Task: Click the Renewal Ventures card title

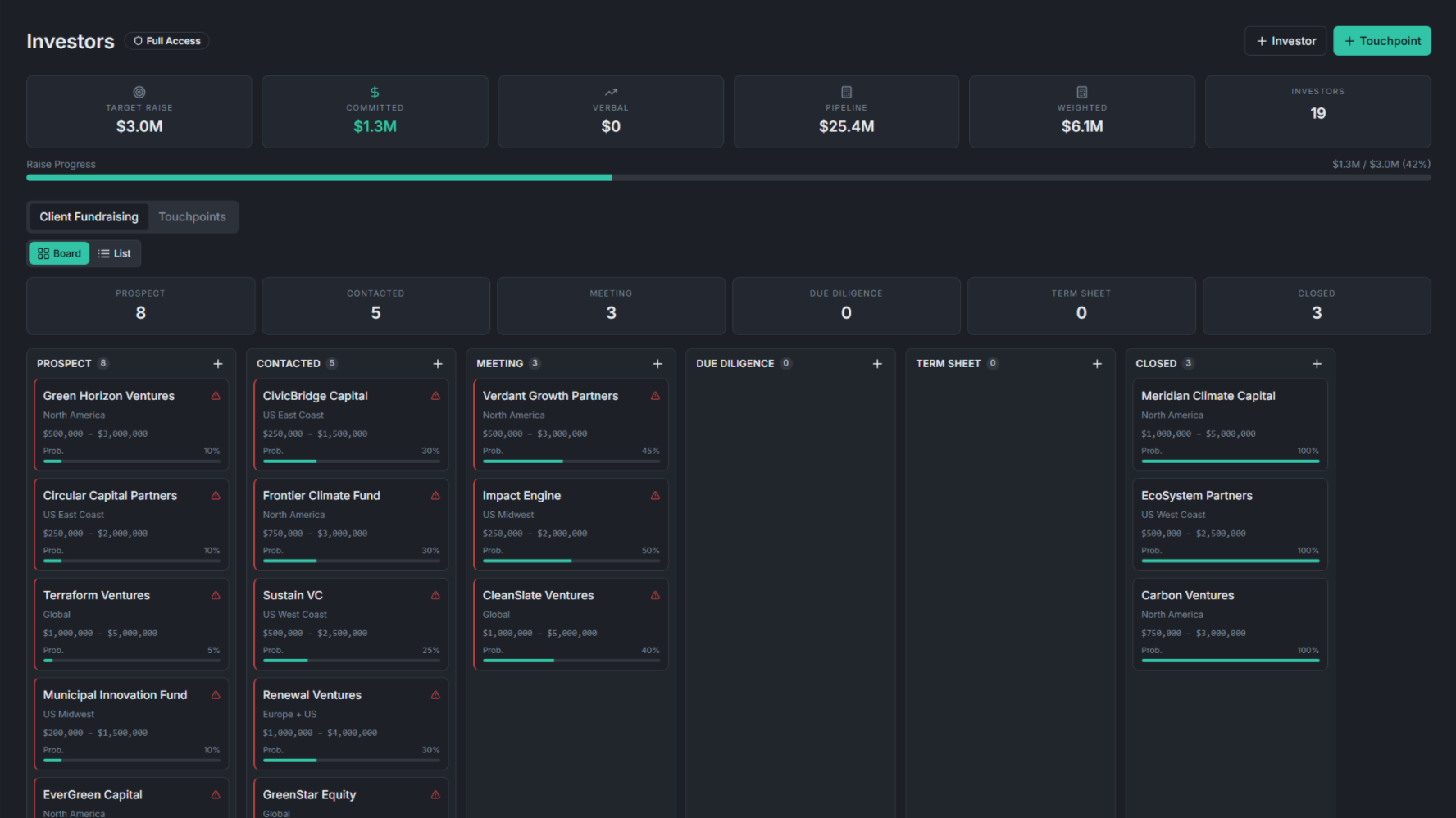Action: click(x=312, y=695)
